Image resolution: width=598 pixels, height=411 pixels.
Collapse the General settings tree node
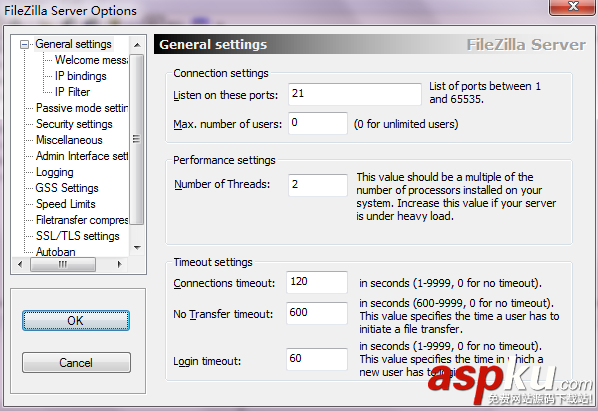pyautogui.click(x=24, y=45)
